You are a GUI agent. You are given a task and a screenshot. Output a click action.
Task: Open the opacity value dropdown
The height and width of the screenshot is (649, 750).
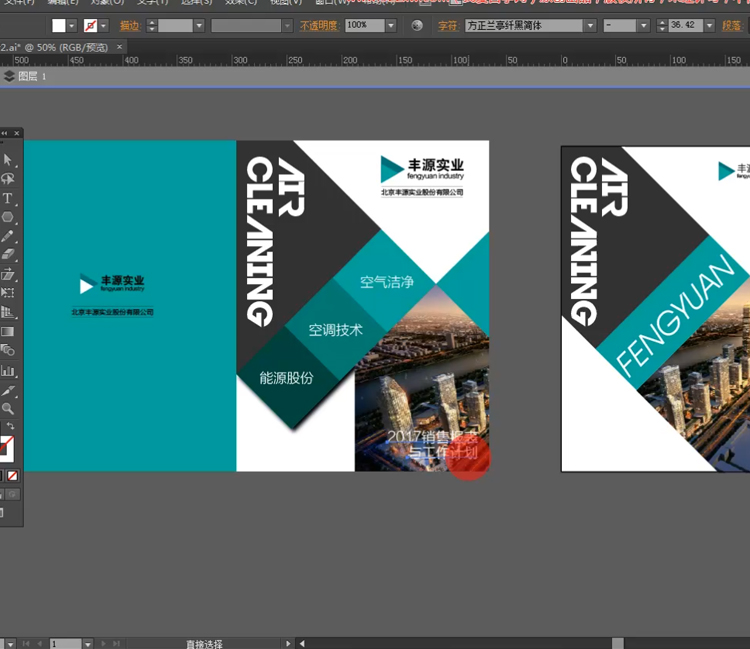pyautogui.click(x=391, y=25)
